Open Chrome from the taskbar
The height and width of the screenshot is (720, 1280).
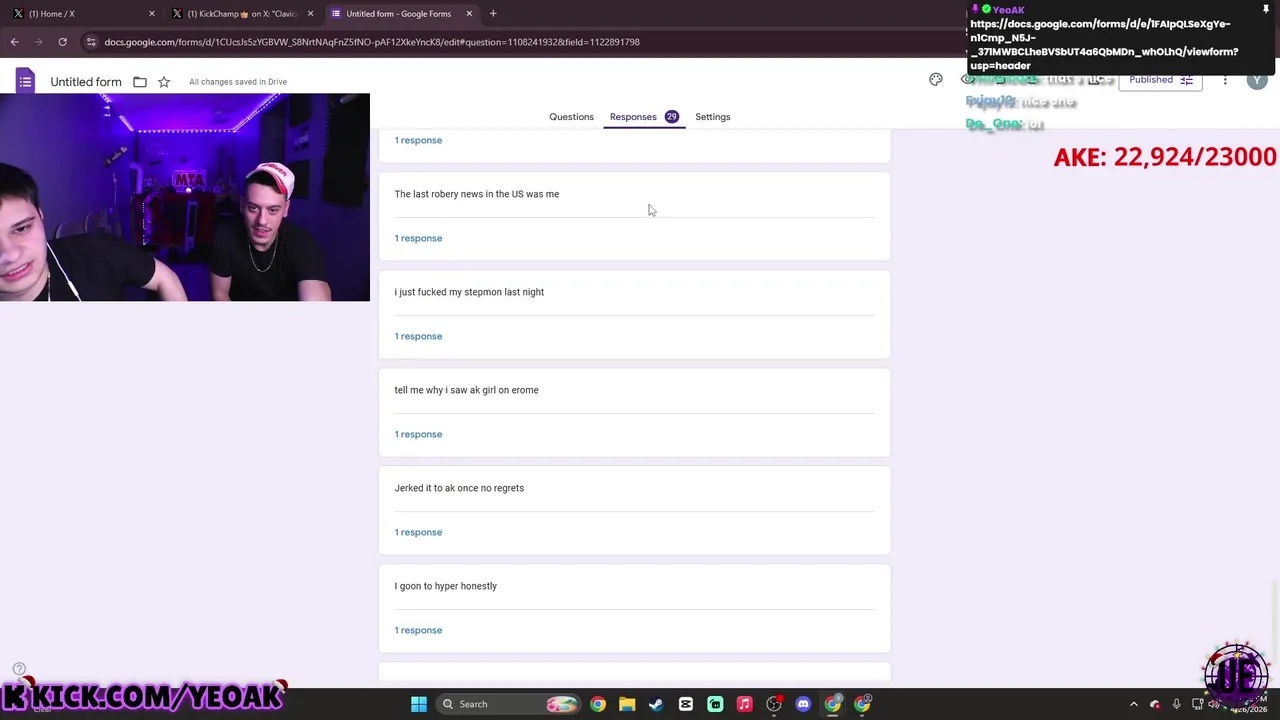coord(598,704)
